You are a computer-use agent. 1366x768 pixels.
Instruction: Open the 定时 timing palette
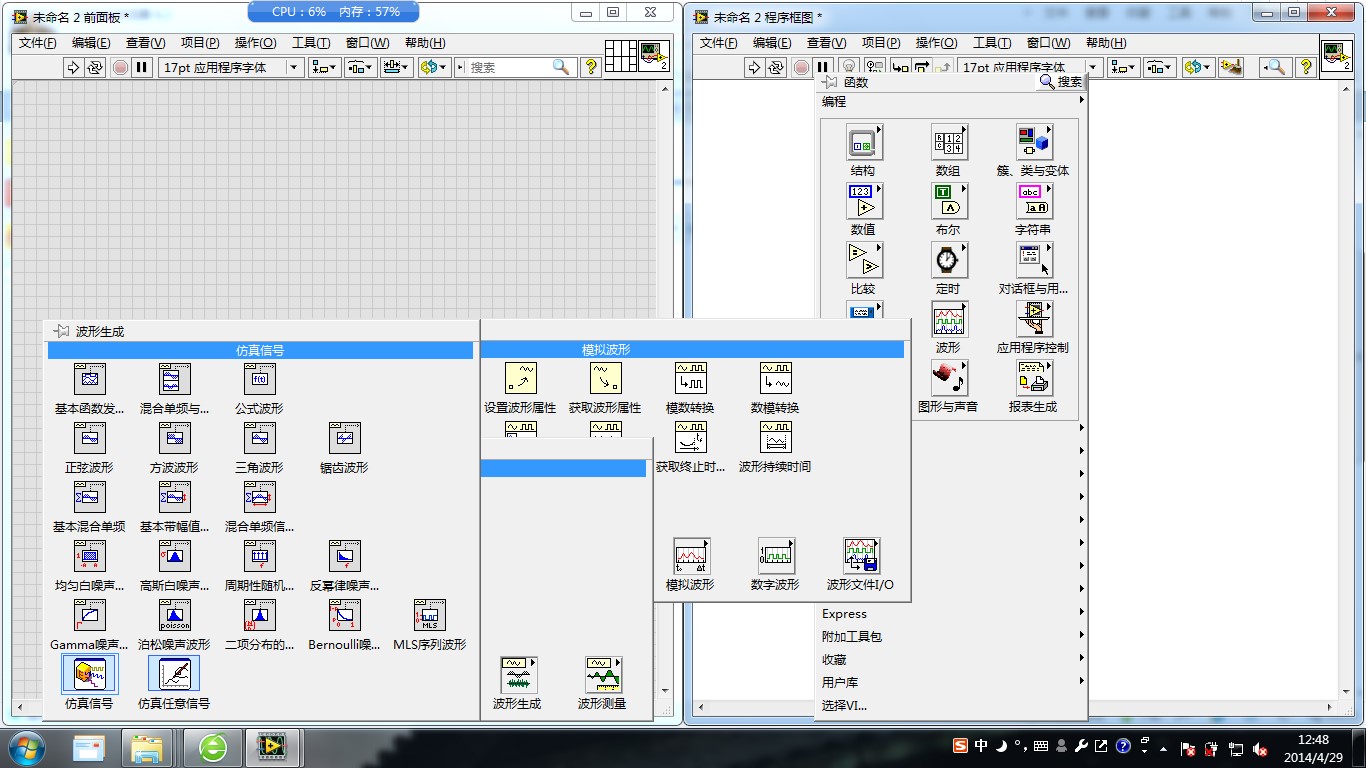[950, 261]
